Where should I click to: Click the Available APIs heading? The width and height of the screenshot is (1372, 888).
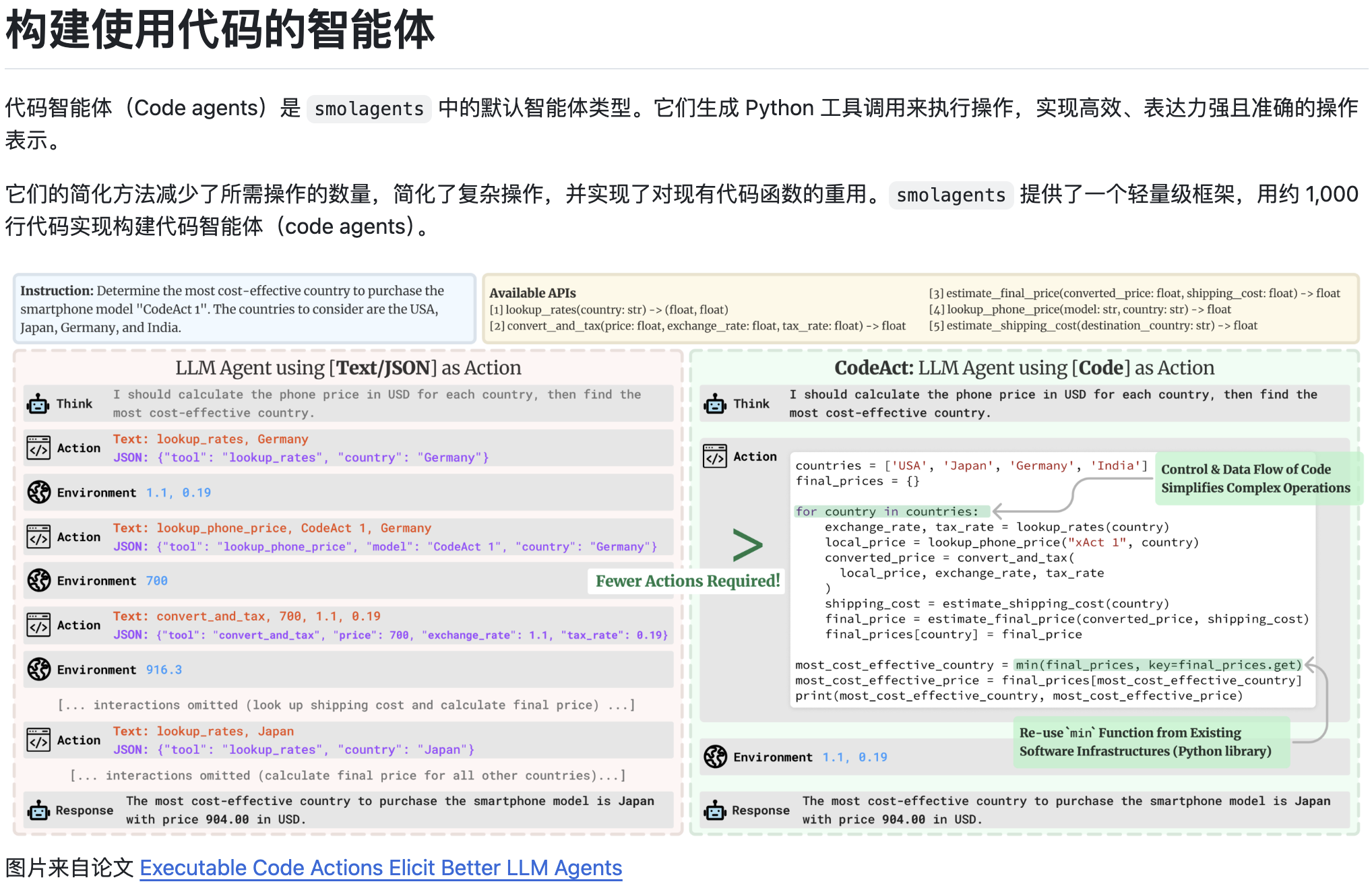[x=532, y=293]
